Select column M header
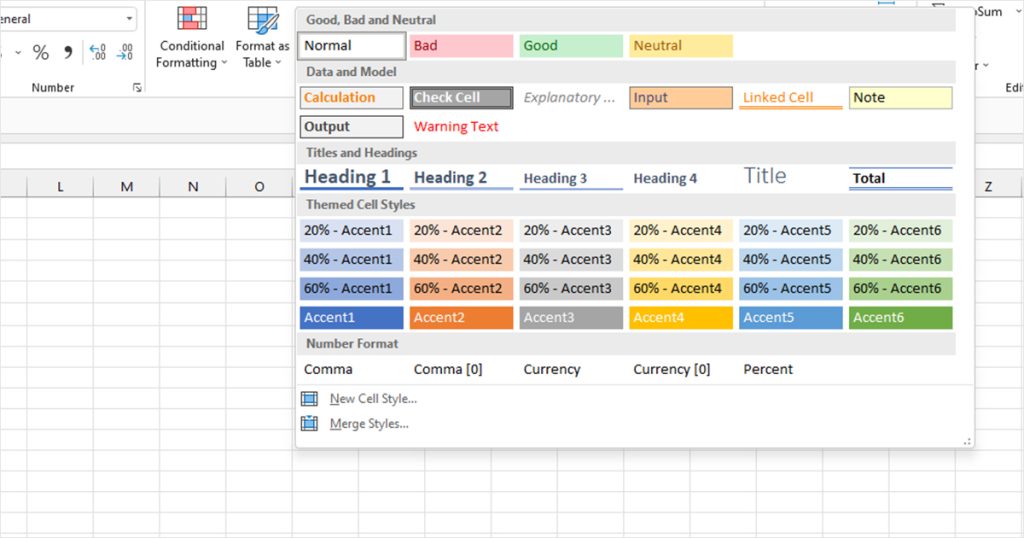Screen dimensions: 1024x538 [126, 187]
